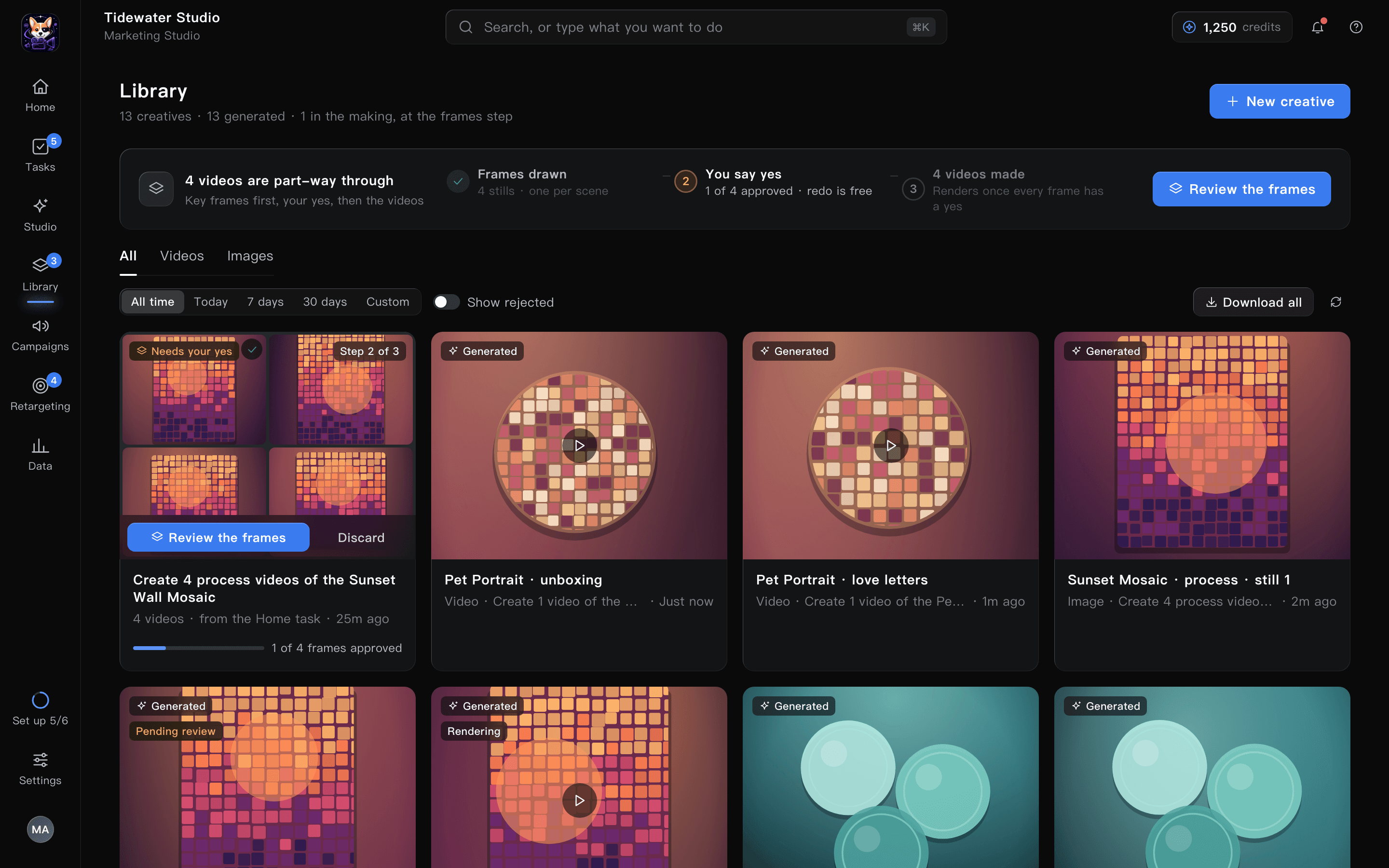Click the Step 2 of 3 frame thumbnail

click(341, 390)
